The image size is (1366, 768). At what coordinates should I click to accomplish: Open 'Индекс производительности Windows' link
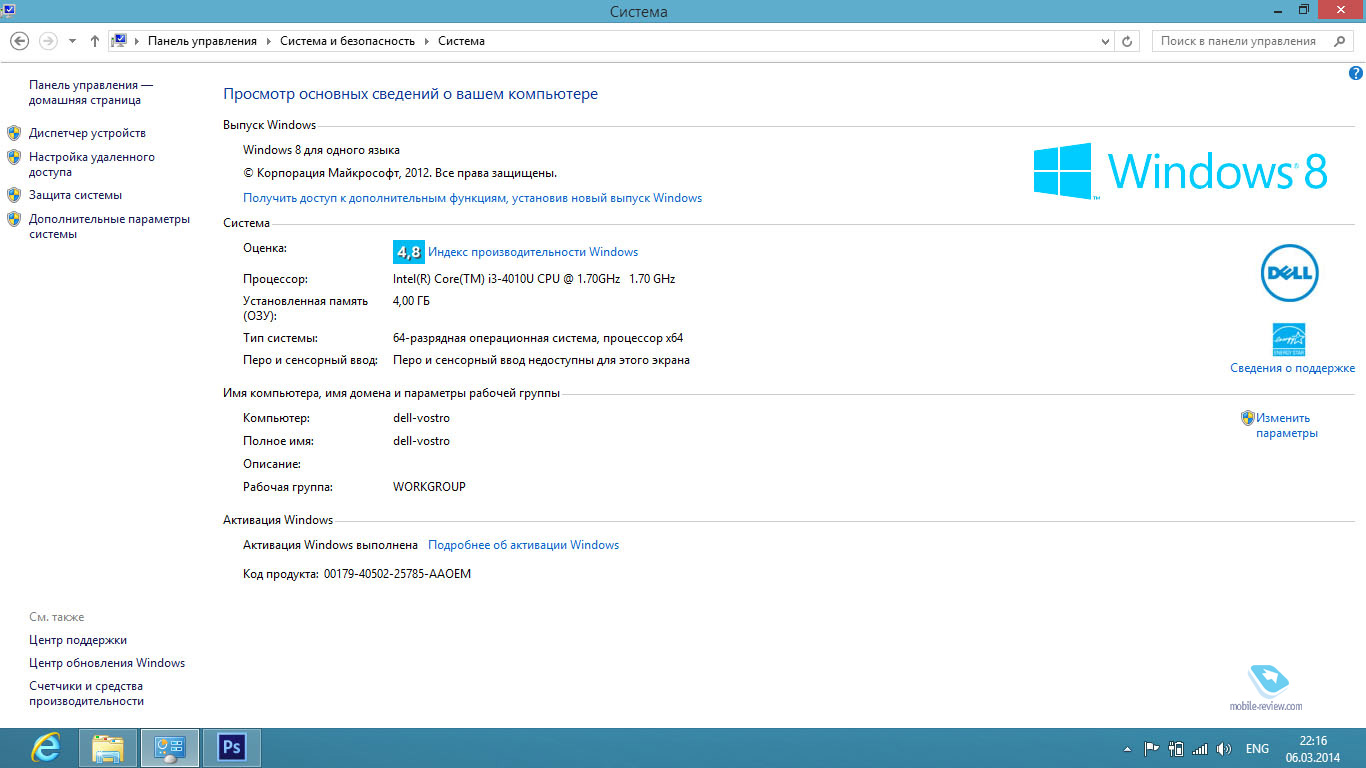pos(533,252)
